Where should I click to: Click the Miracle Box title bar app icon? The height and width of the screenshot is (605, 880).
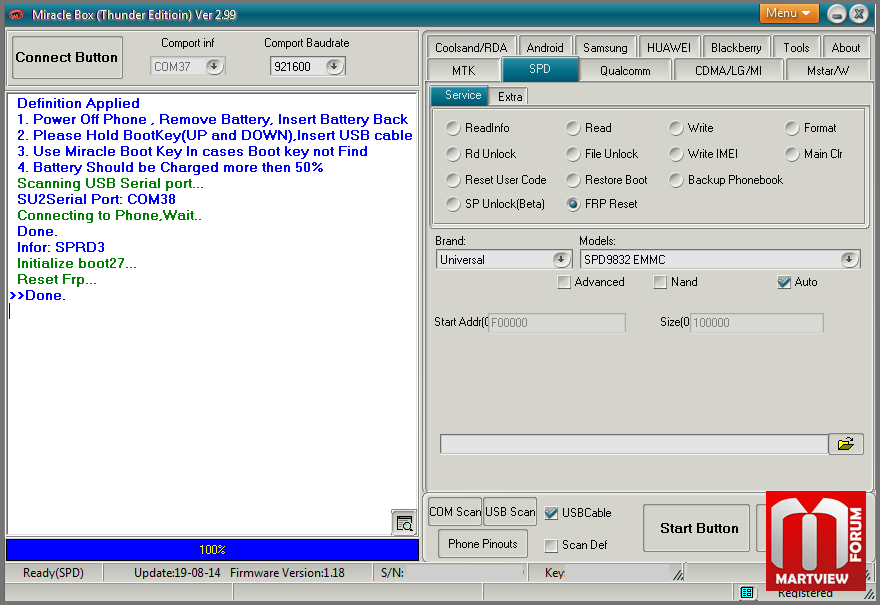[x=15, y=14]
